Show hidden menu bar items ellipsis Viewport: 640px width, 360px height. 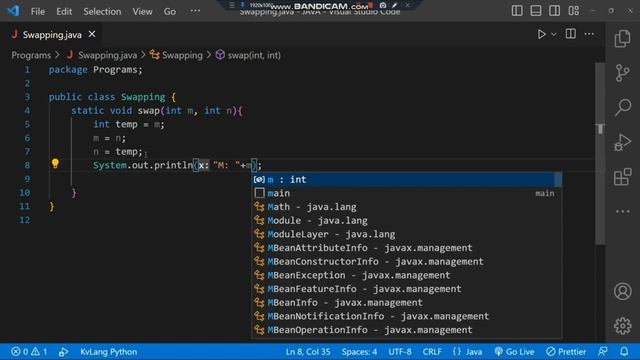click(195, 11)
